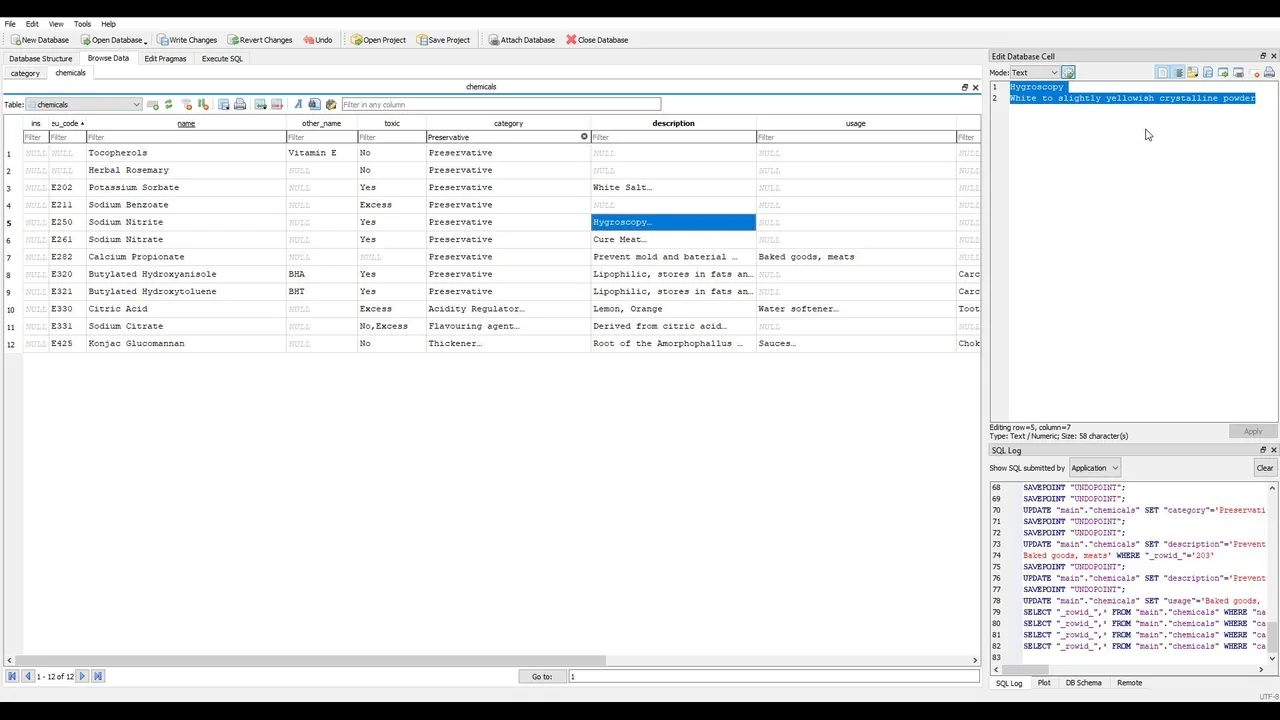The height and width of the screenshot is (720, 1280).
Task: Select the Konjac Glucomannan cell
Action: tap(186, 344)
